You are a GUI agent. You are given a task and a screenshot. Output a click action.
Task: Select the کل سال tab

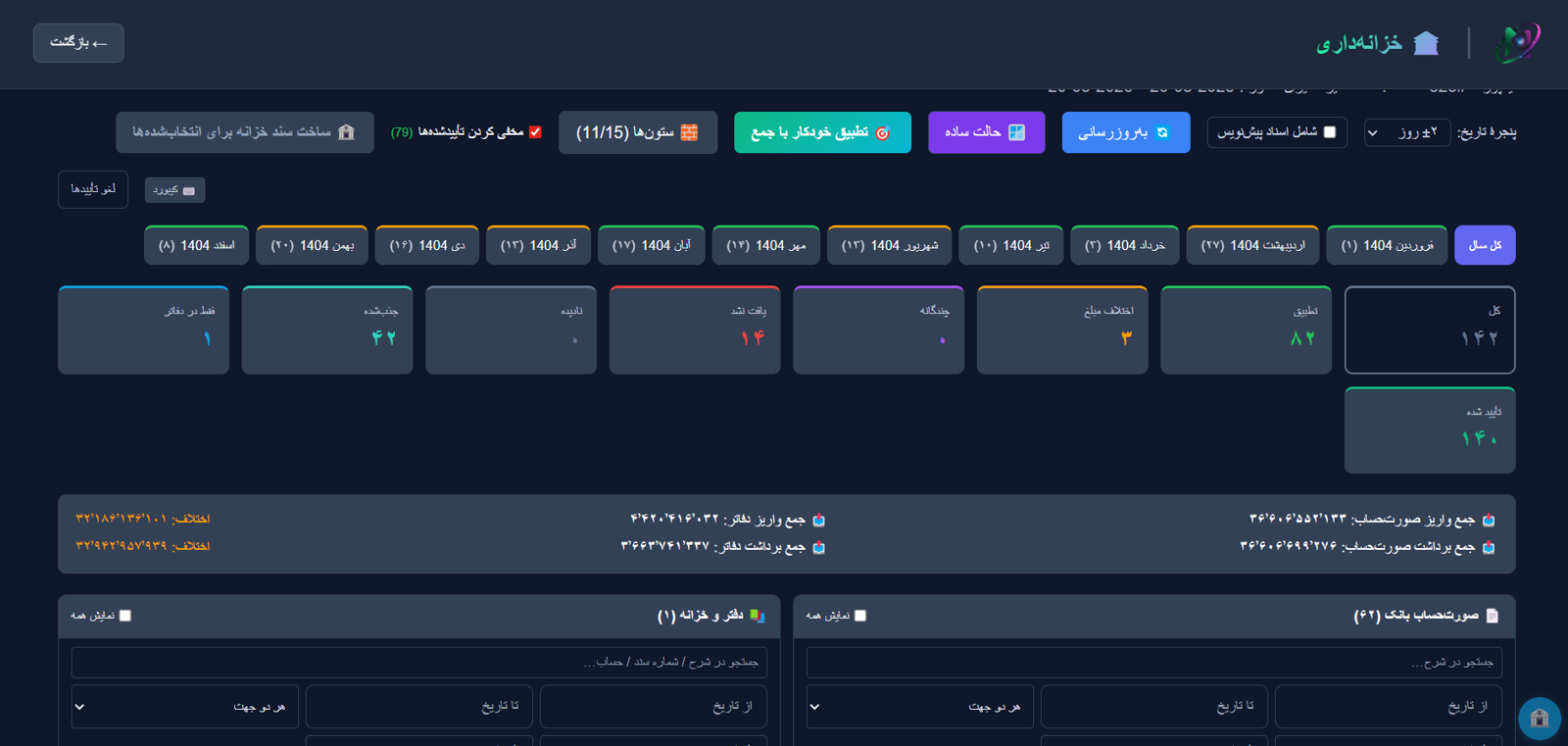(x=1485, y=245)
